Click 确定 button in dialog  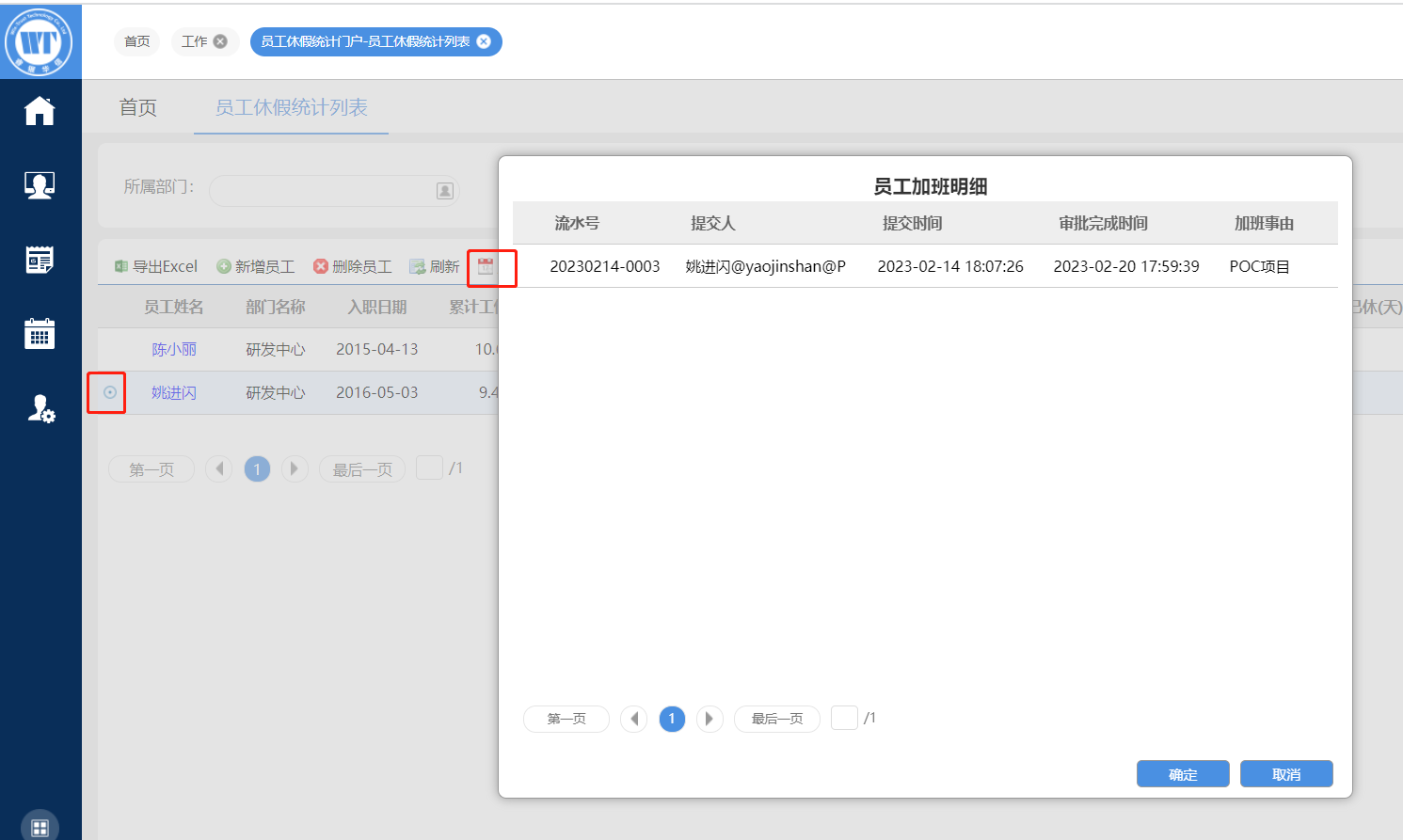(1183, 774)
